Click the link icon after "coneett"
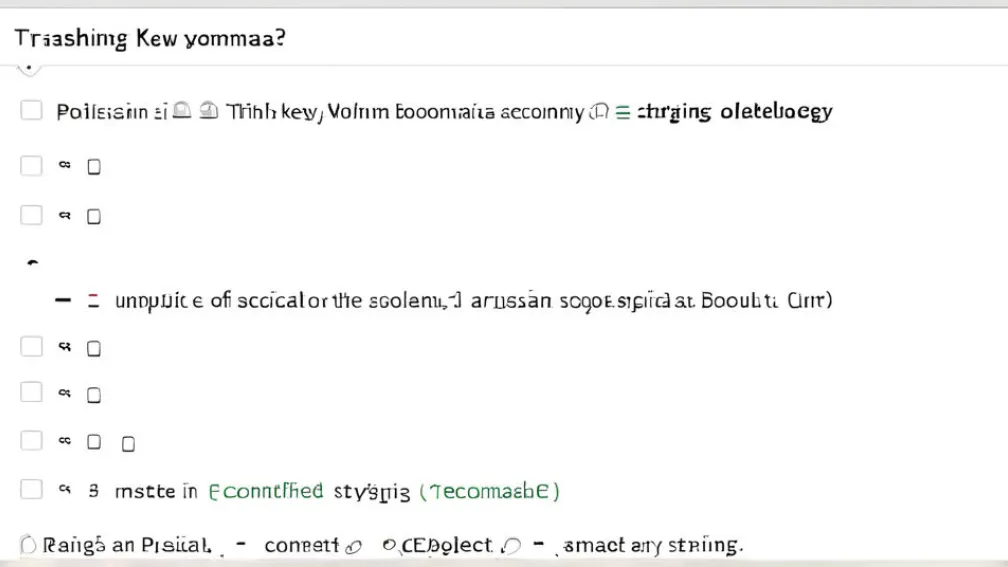 [352, 546]
